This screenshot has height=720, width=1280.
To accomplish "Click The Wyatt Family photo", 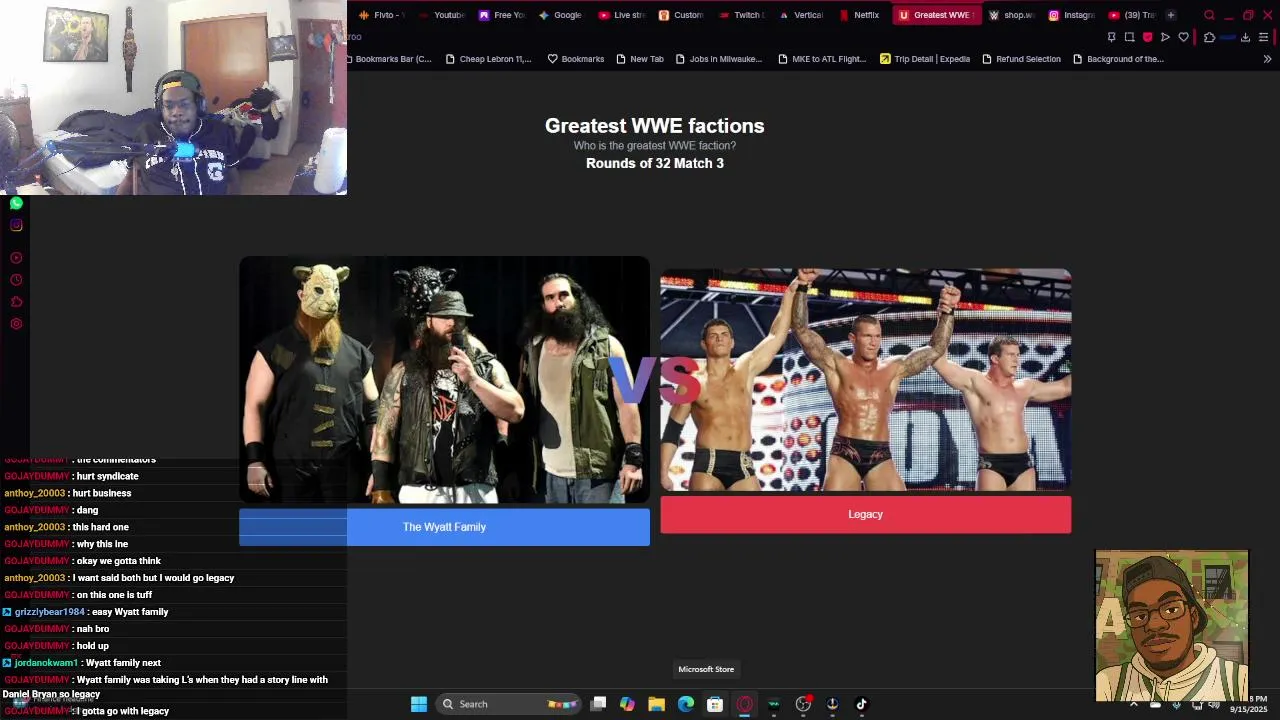I will click(x=444, y=380).
